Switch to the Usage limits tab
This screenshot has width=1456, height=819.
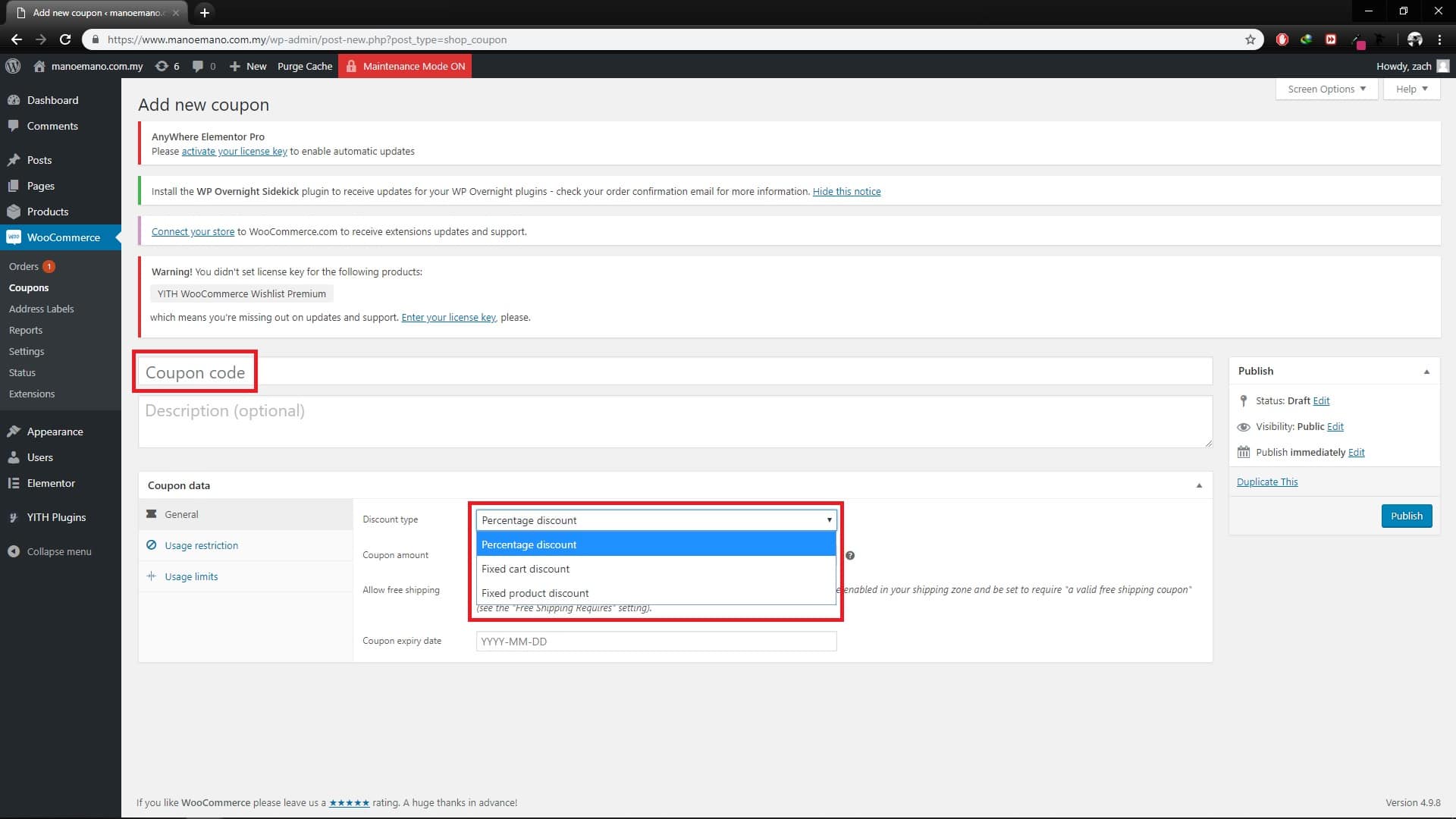point(246,576)
